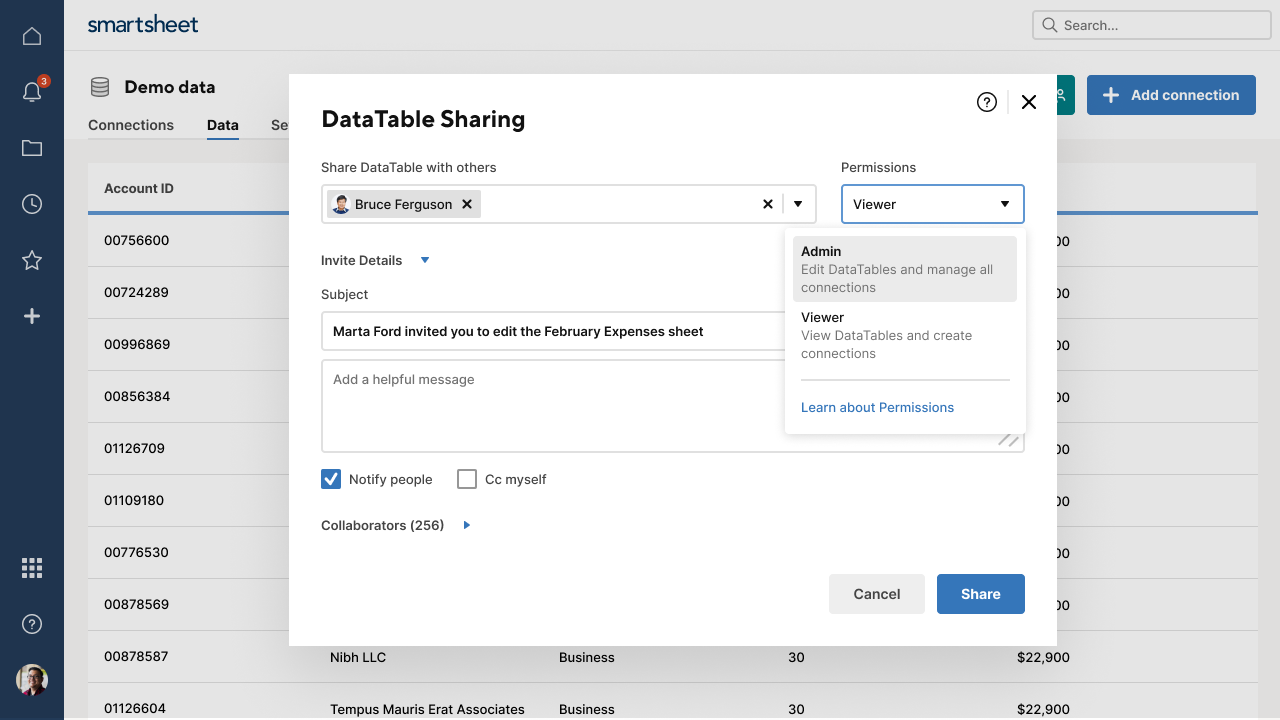Expand the Collaborators (256) list
Screen dimensions: 1280x720
466,525
